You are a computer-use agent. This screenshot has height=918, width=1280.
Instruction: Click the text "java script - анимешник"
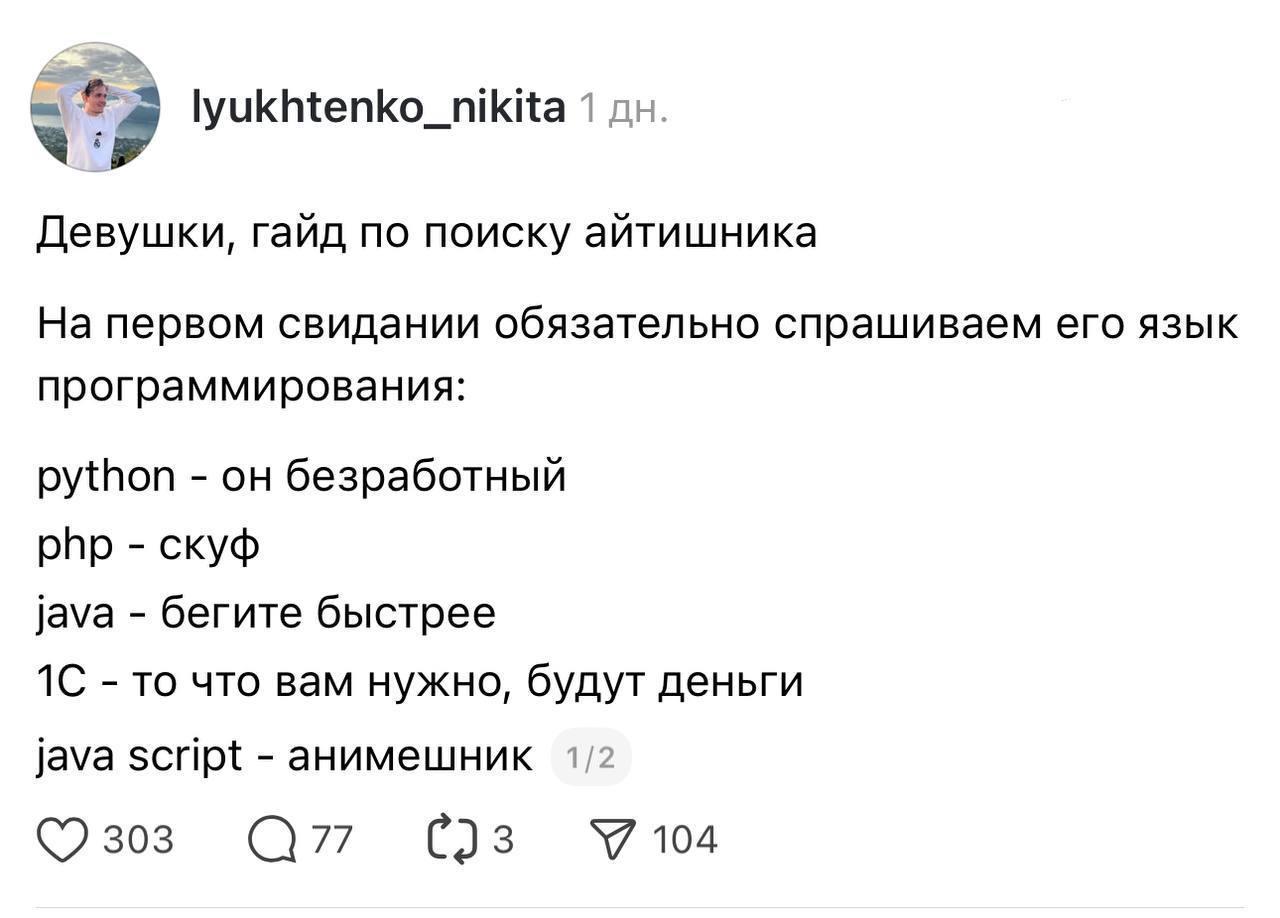pos(285,756)
